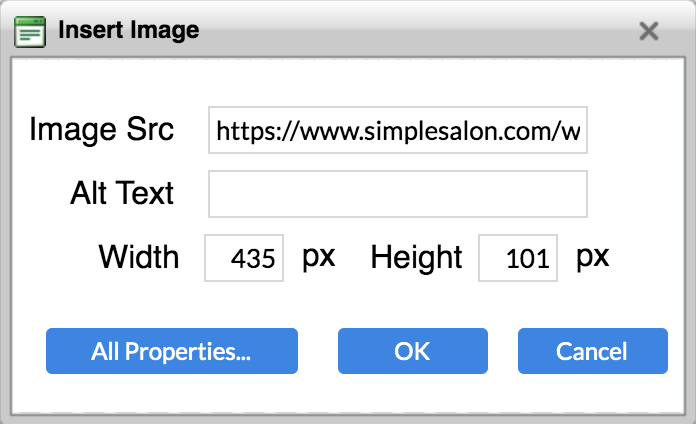This screenshot has height=424, width=696.
Task: Click the Height label
Action: click(x=416, y=258)
